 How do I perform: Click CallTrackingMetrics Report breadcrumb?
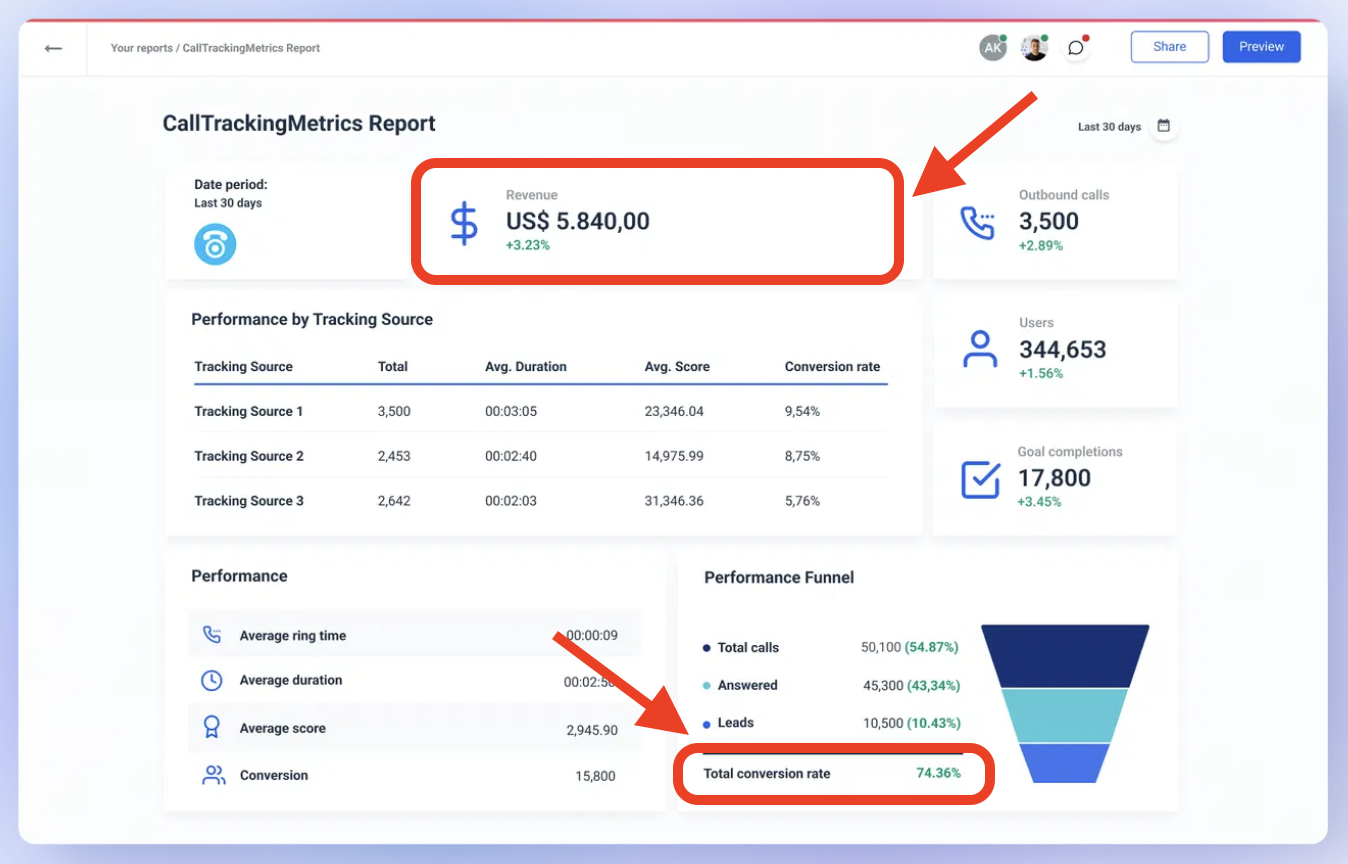coord(251,48)
